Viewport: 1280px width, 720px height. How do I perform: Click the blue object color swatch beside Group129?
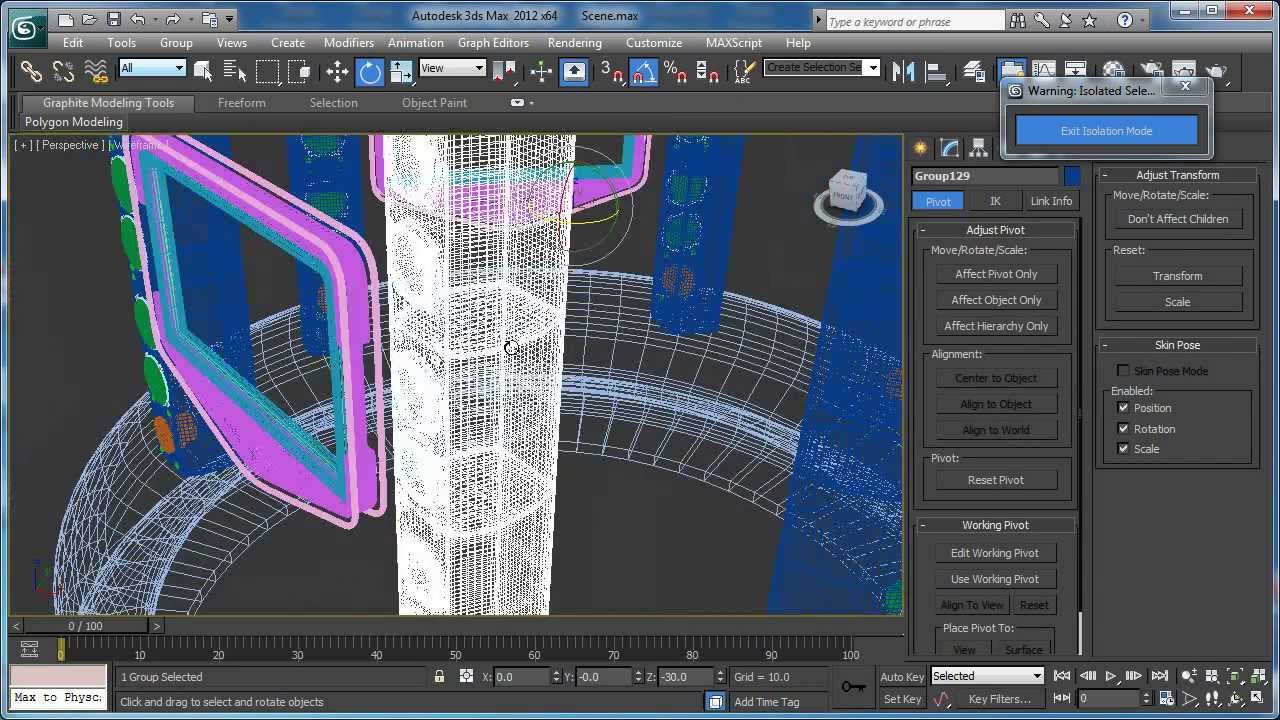click(1072, 176)
